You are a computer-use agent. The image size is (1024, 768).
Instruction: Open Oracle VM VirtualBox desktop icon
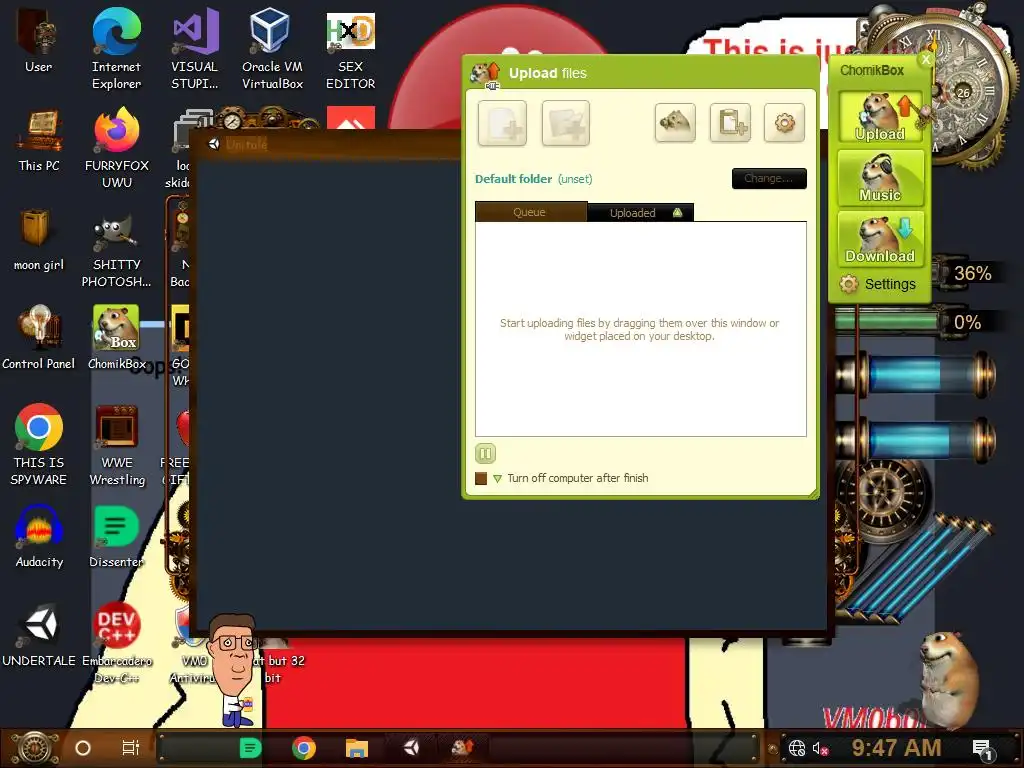pyautogui.click(x=272, y=49)
